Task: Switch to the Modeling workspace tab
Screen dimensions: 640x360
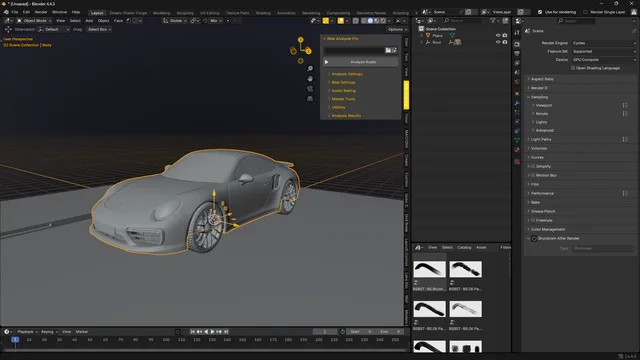Action: [x=161, y=13]
